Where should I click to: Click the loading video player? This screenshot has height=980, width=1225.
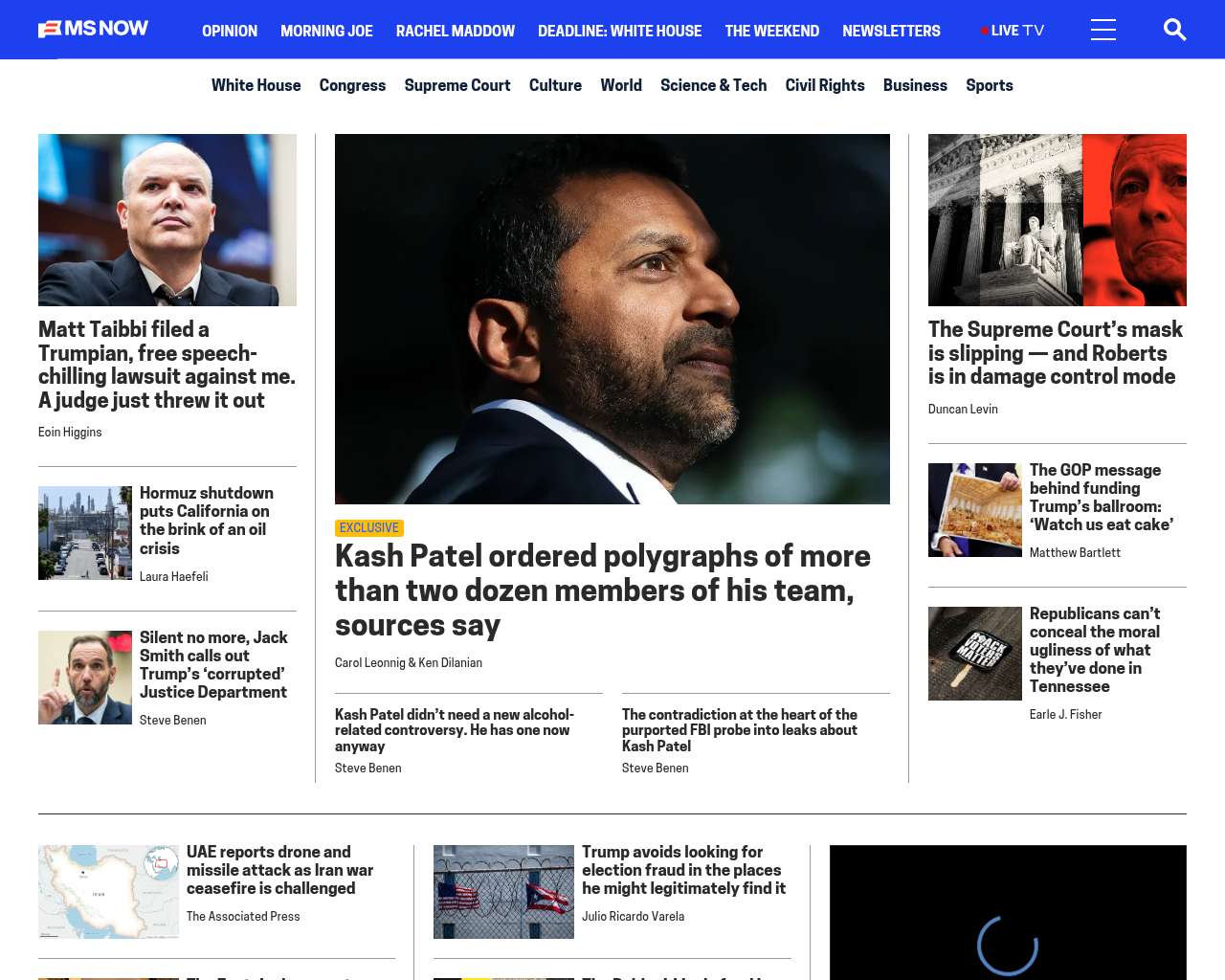click(x=1008, y=912)
